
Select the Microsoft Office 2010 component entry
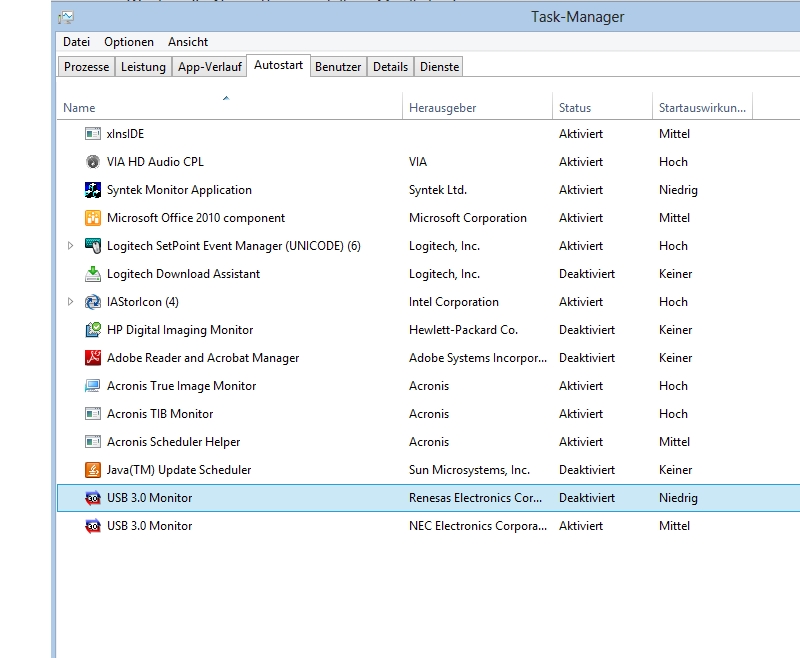click(x=196, y=218)
